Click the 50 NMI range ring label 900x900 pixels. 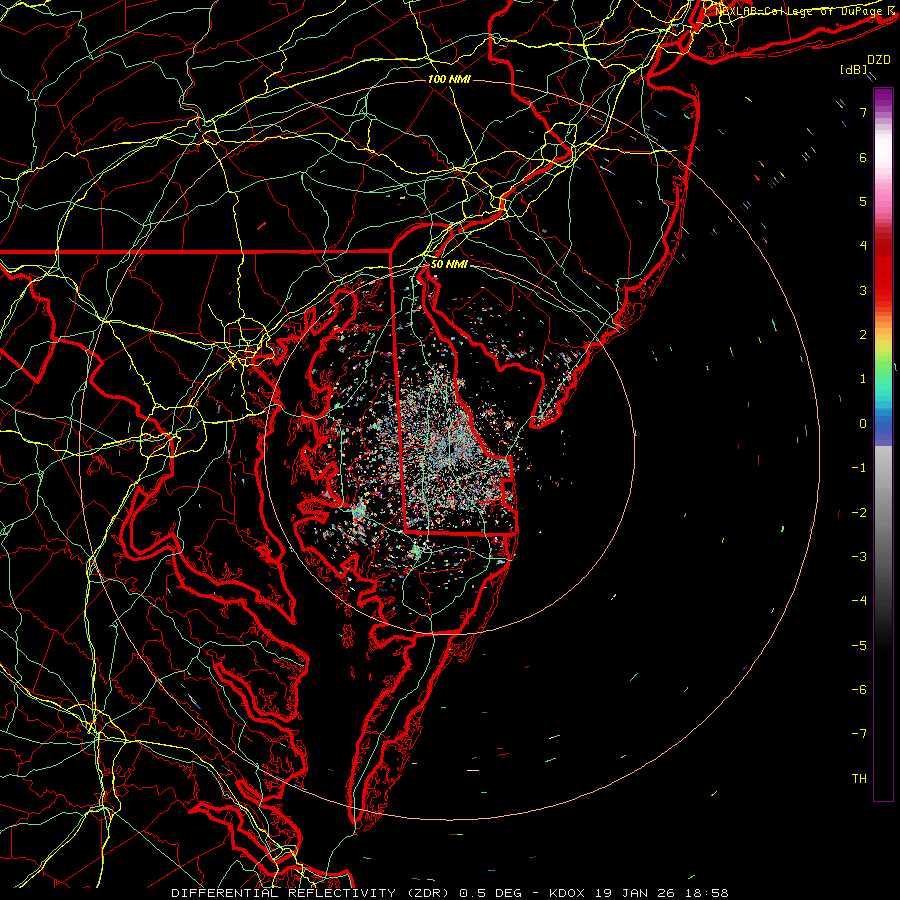449,265
